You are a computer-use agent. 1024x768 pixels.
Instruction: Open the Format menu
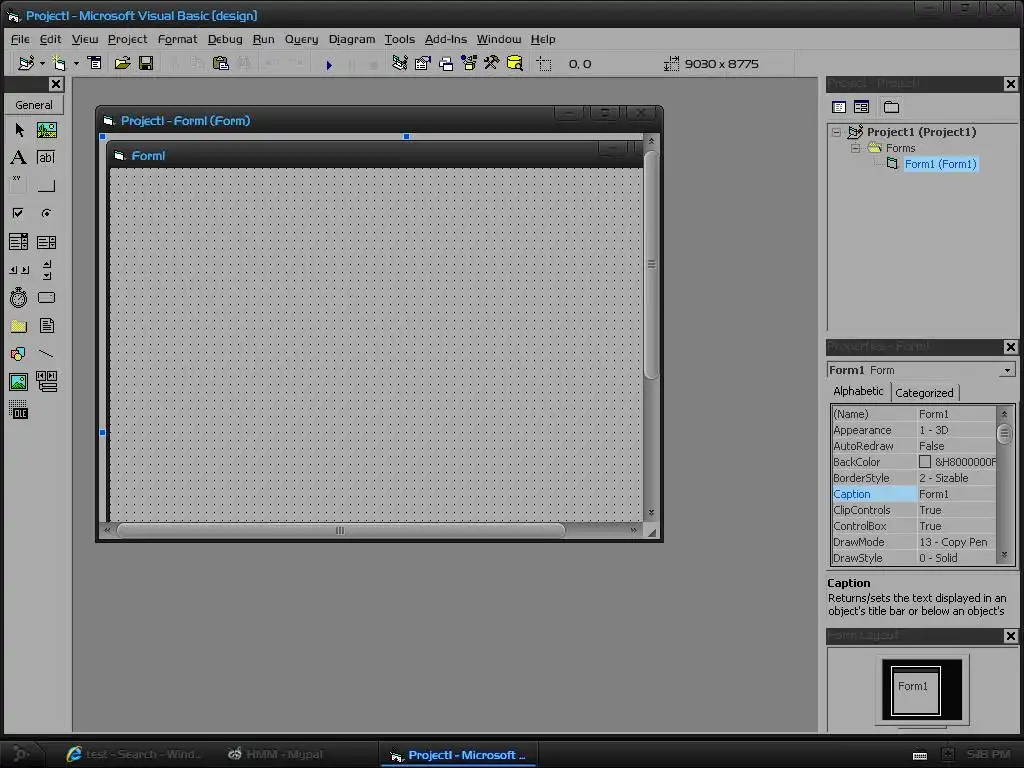(177, 39)
